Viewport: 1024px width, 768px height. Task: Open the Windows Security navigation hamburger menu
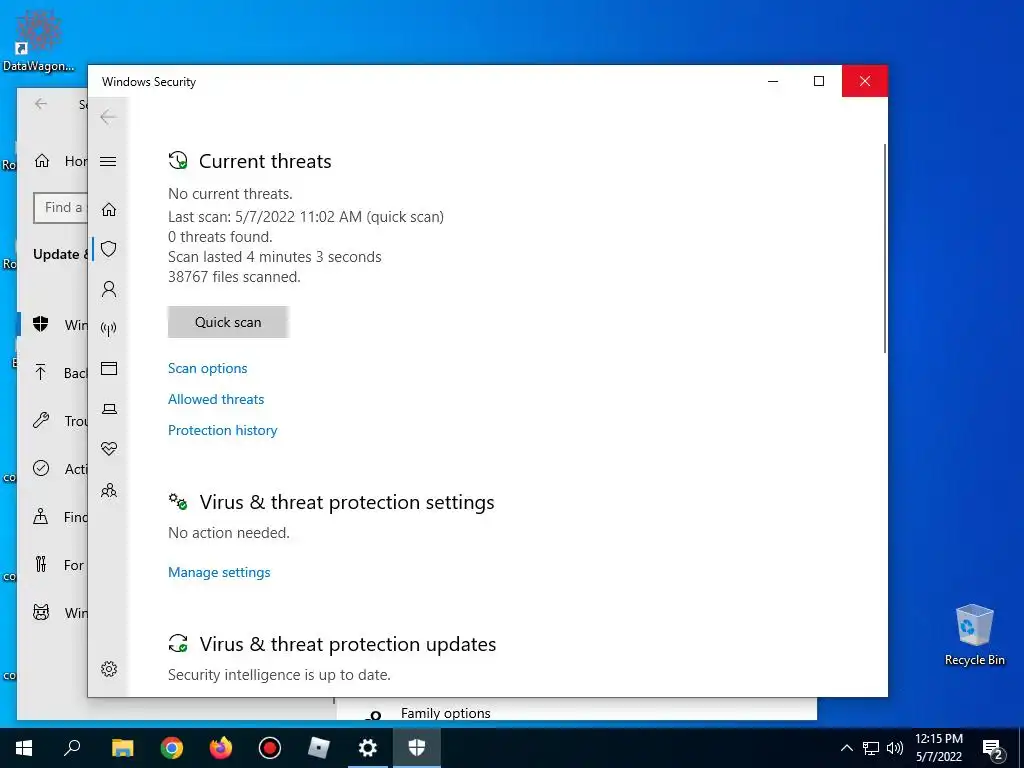108,161
